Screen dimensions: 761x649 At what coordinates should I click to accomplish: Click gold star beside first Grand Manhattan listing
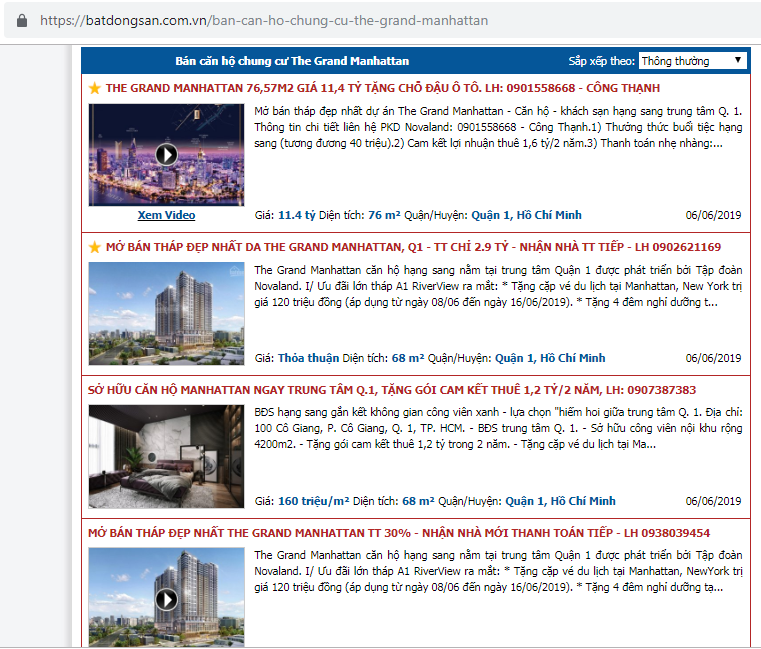pyautogui.click(x=95, y=88)
